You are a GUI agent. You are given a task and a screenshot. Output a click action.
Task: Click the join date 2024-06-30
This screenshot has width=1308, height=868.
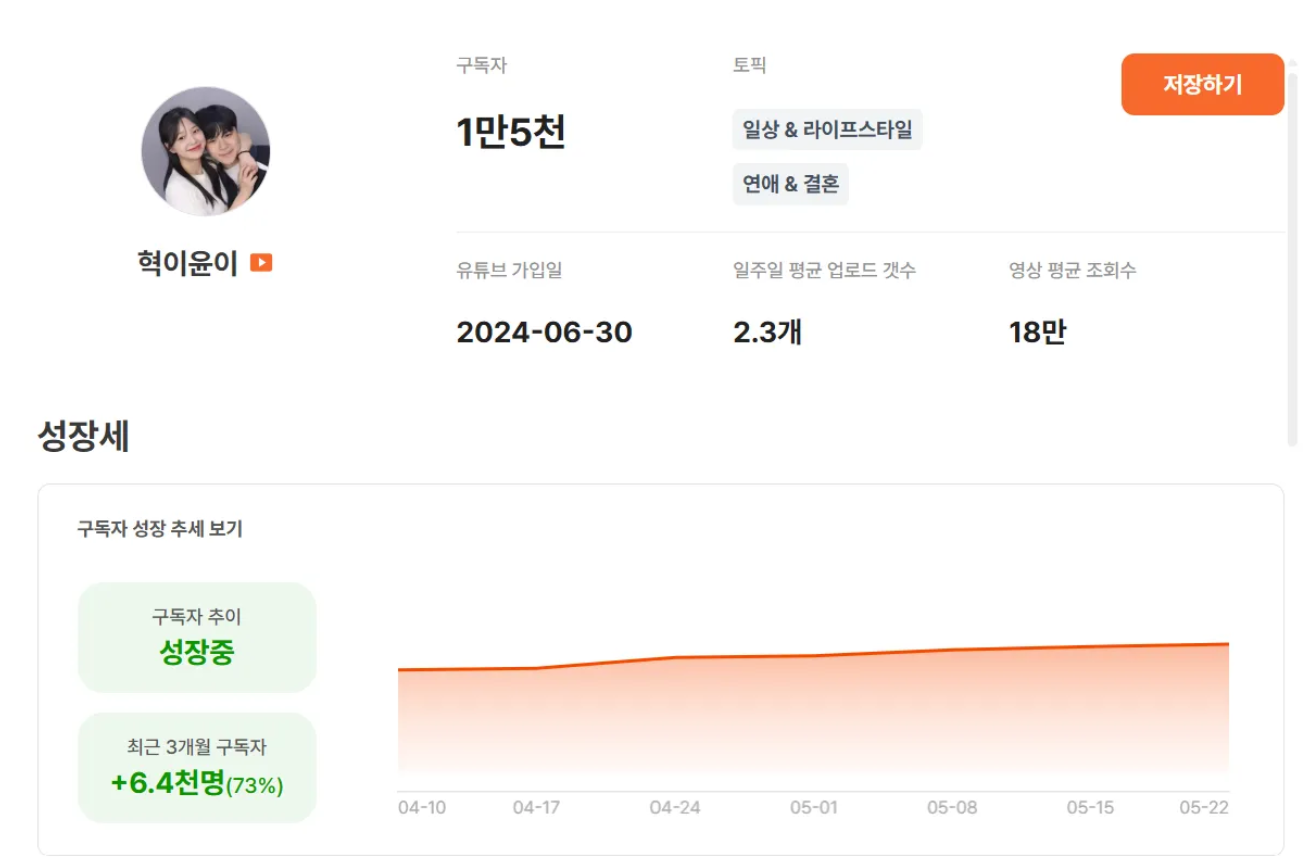[544, 332]
